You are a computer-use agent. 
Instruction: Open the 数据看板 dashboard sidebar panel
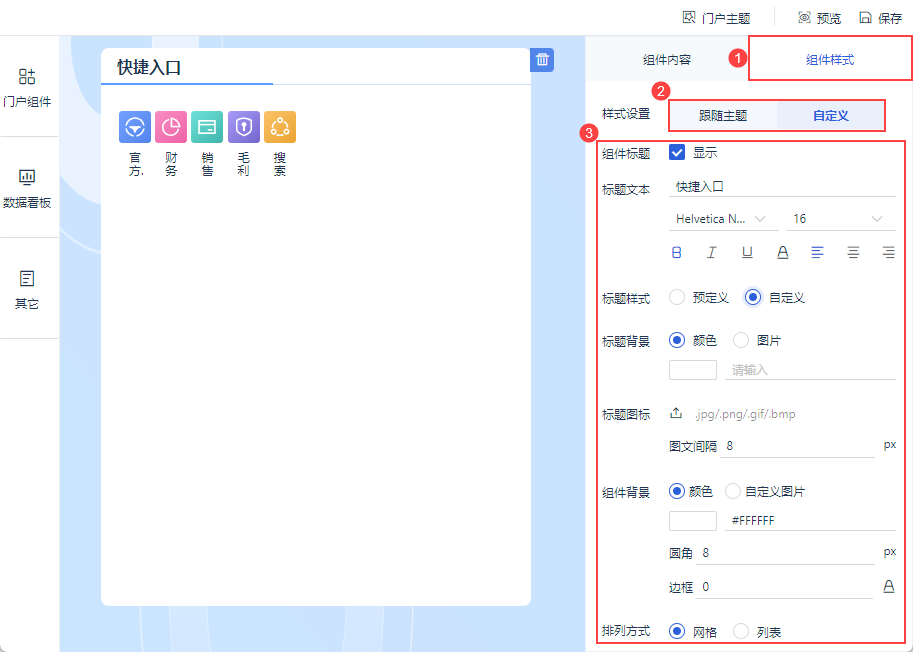(27, 188)
